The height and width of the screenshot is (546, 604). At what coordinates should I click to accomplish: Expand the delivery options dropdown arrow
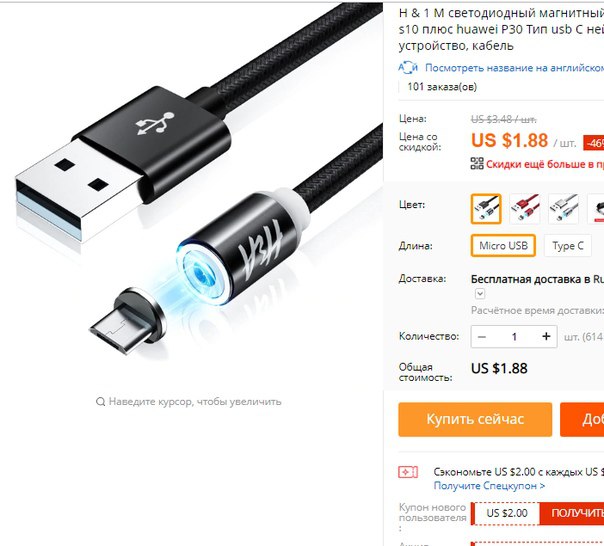point(480,294)
